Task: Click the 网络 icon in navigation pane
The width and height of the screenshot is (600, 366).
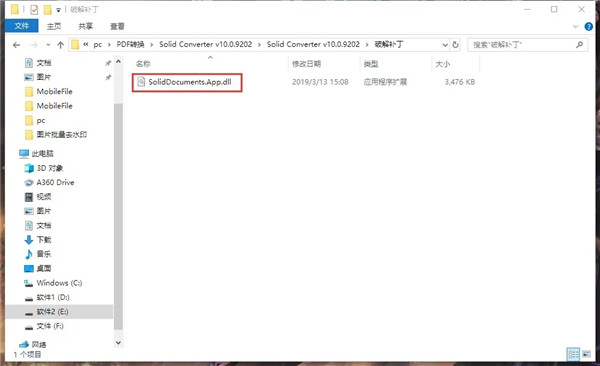Action: [24, 345]
